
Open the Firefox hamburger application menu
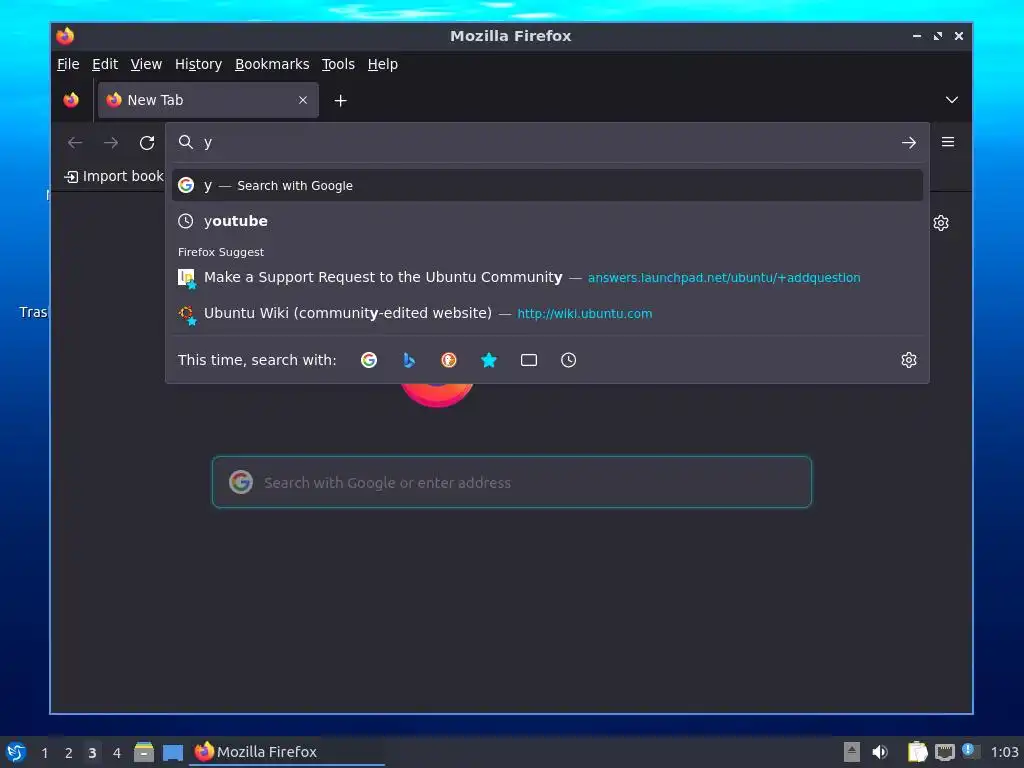pos(948,142)
